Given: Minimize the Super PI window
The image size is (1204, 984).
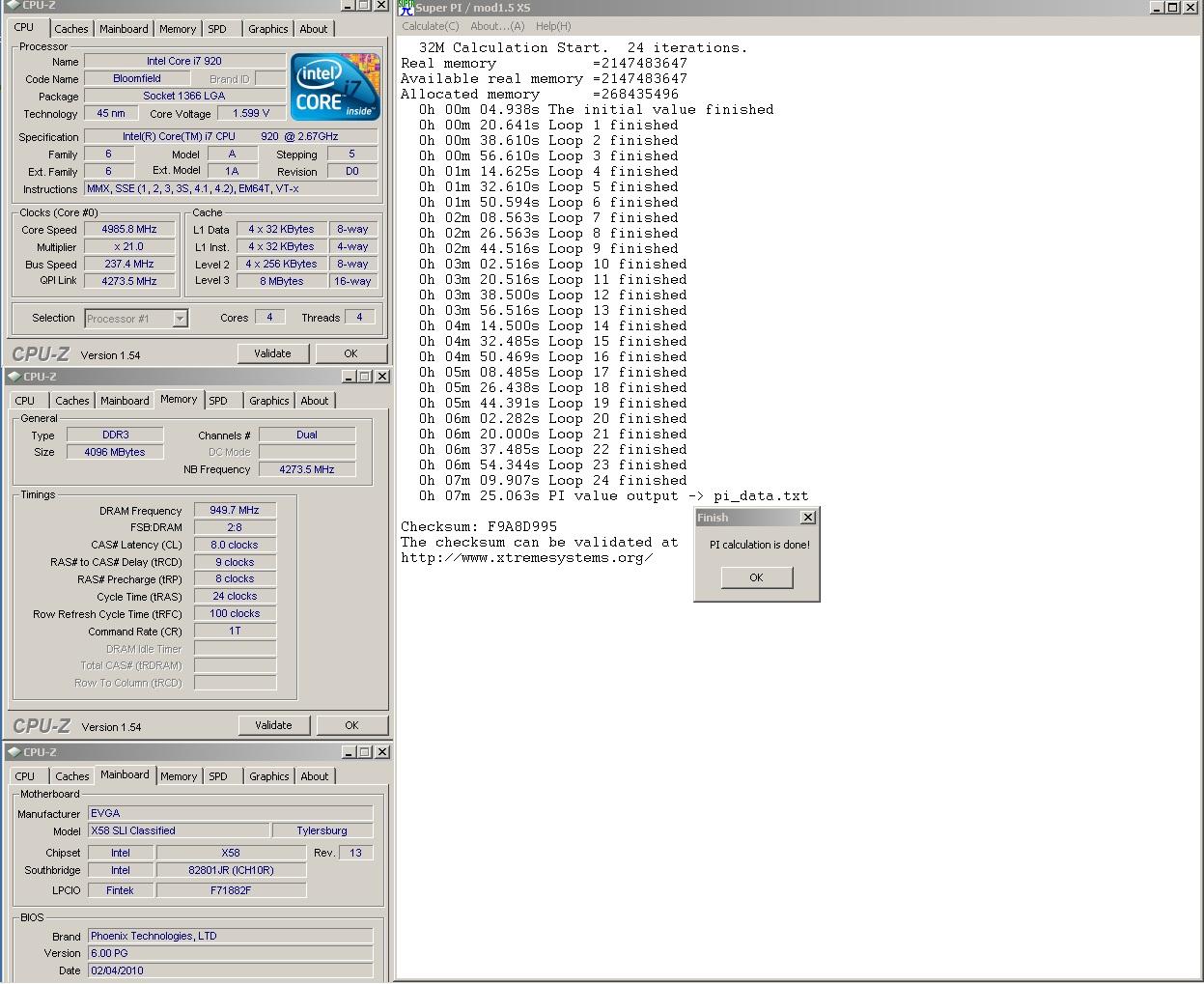Looking at the screenshot, I should click(x=1157, y=7).
